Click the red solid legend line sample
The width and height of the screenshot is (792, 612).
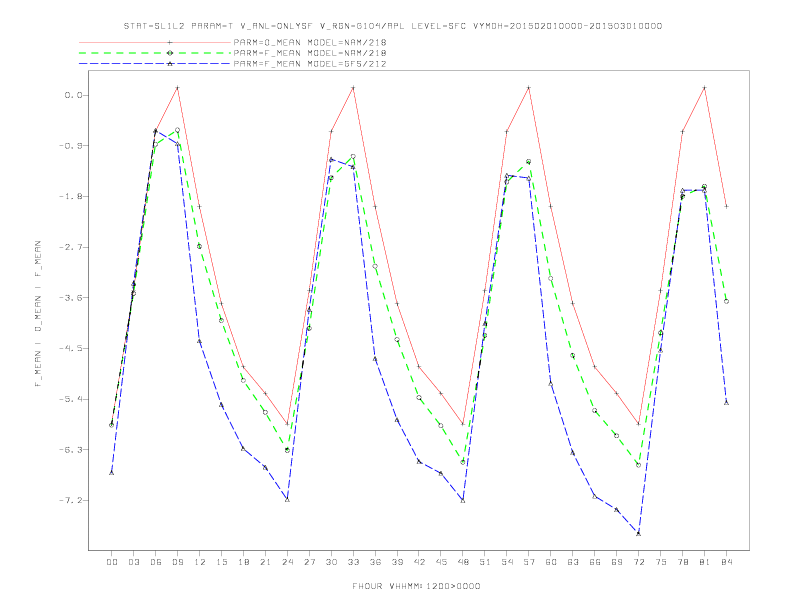click(155, 42)
